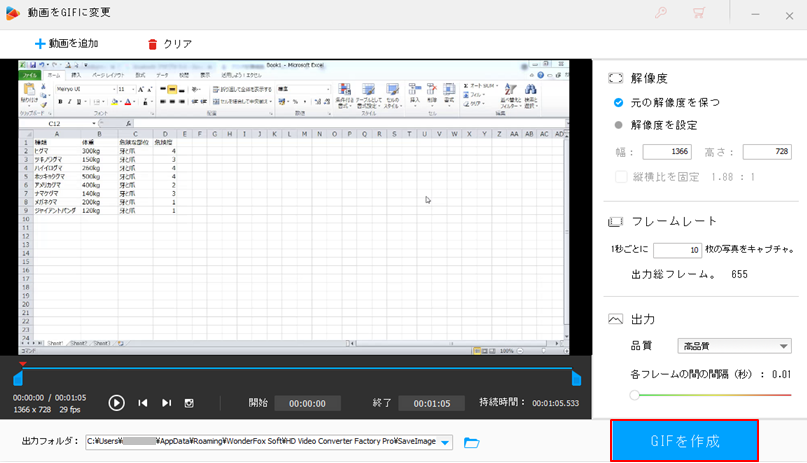This screenshot has height=463, width=807.
Task: Click the フレームレート section icon
Action: pos(616,222)
